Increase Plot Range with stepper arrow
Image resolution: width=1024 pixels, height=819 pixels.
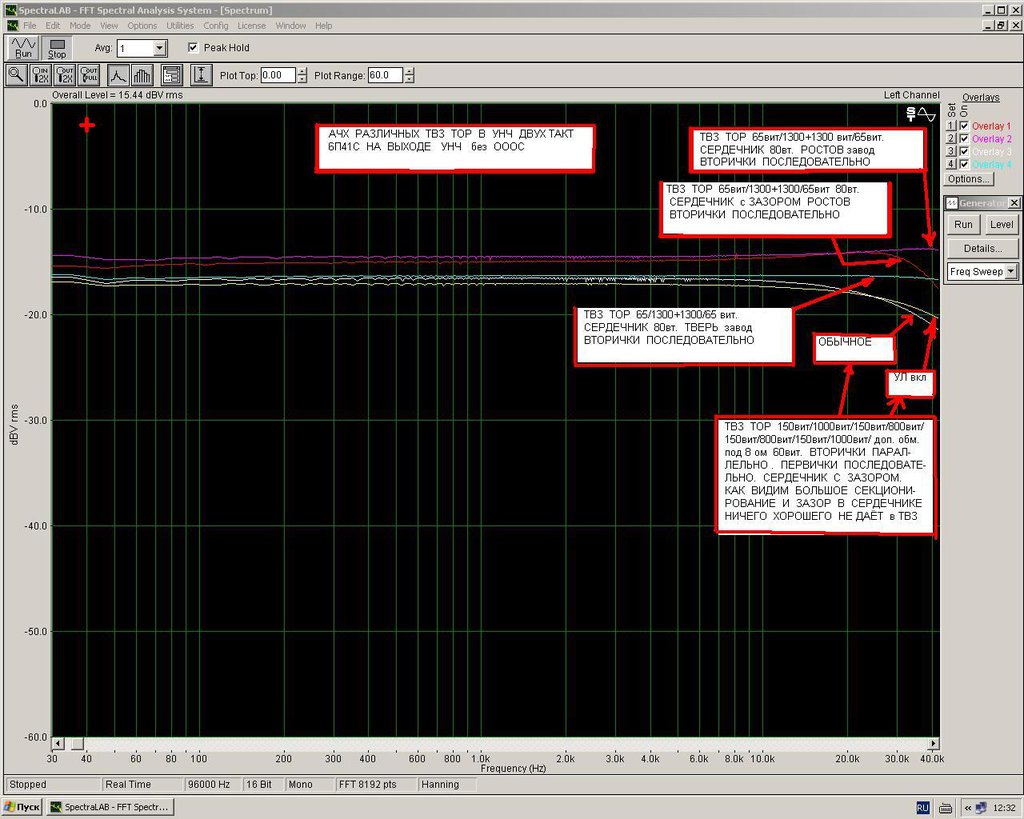tap(409, 71)
